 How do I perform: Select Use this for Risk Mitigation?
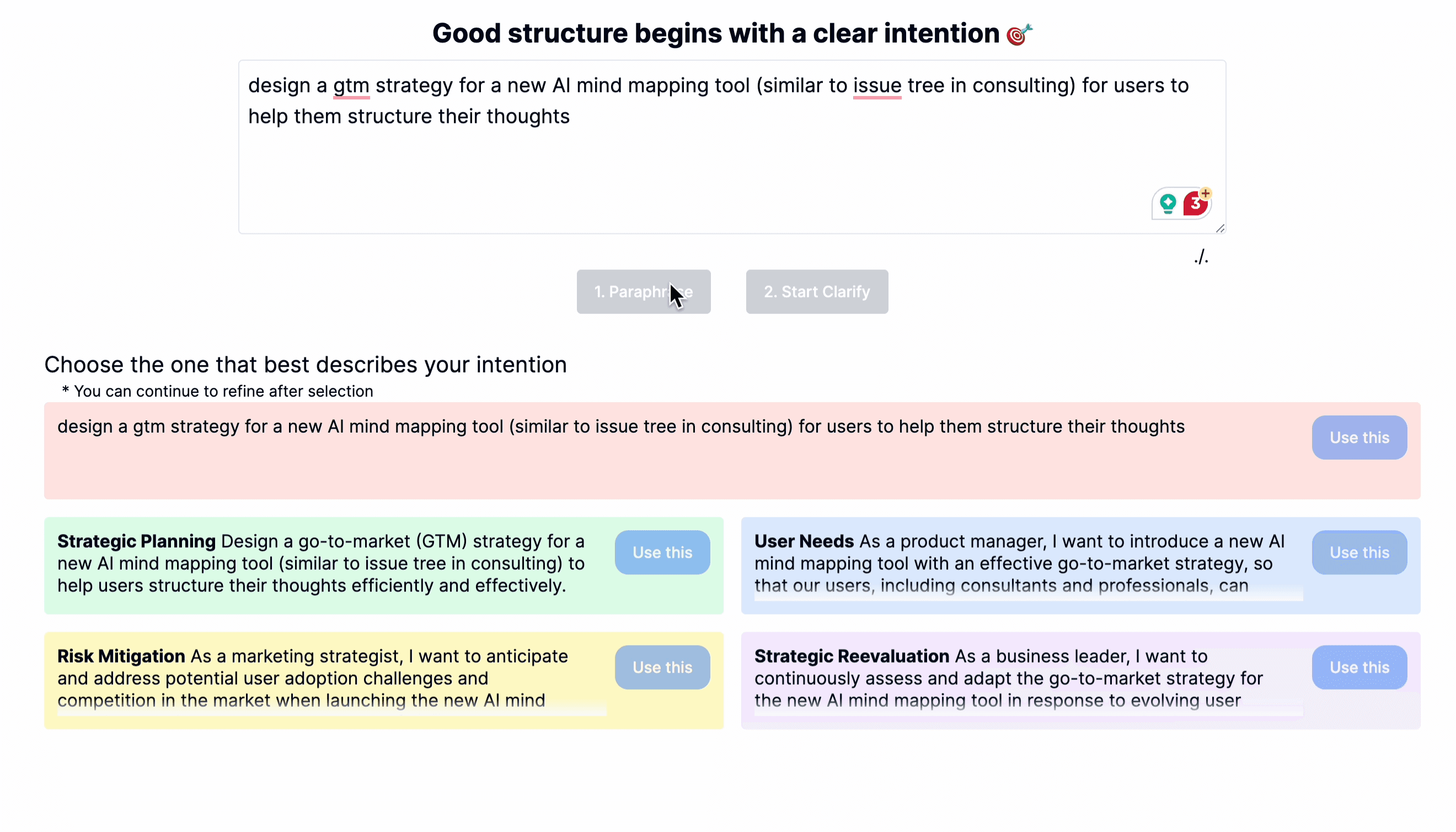(x=662, y=667)
